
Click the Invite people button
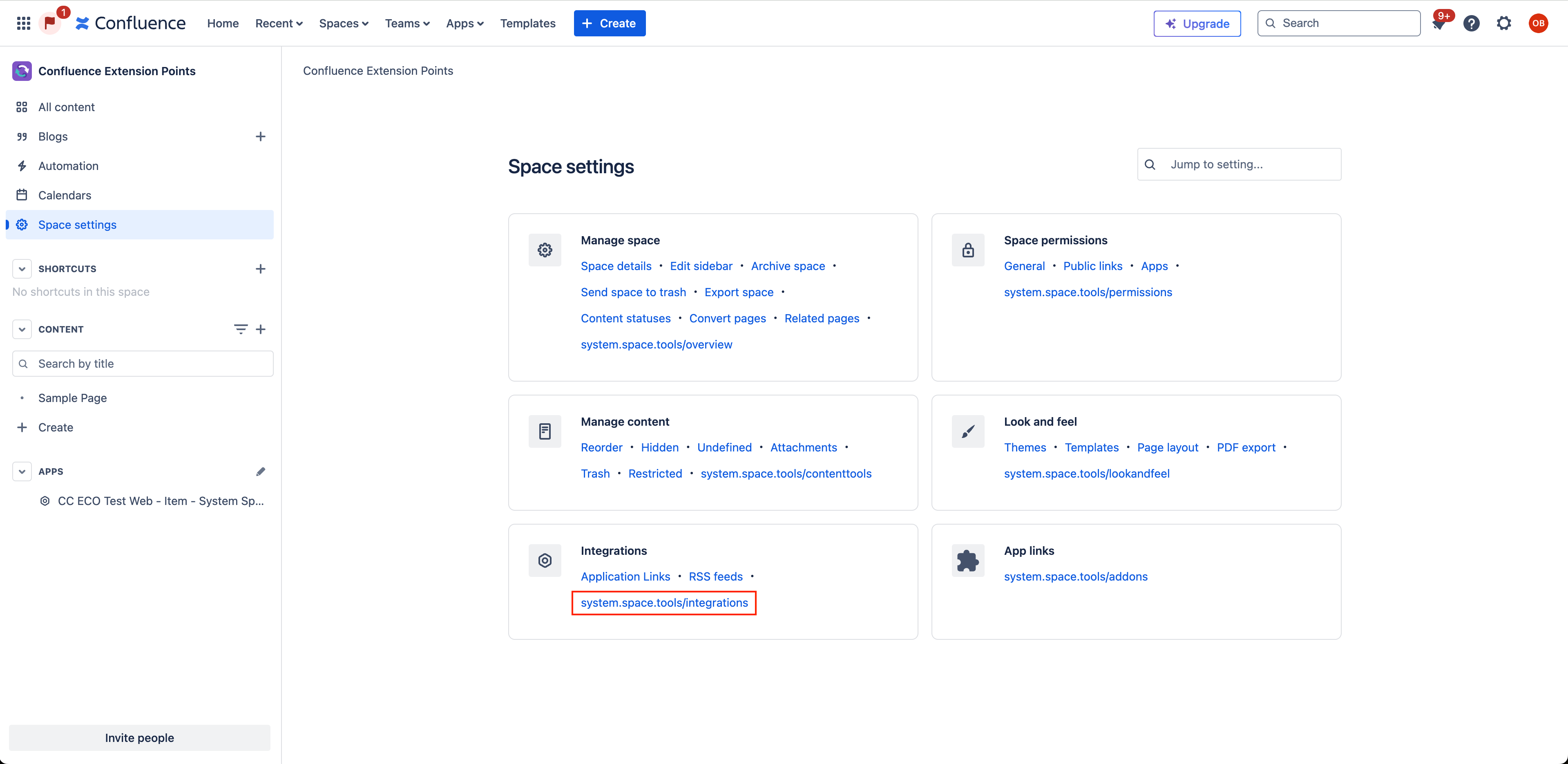[139, 738]
